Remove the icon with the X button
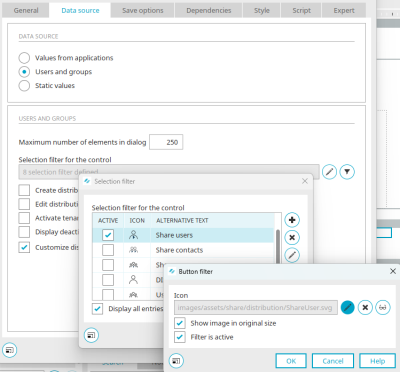Viewport: 400px width, 372px height. (365, 307)
